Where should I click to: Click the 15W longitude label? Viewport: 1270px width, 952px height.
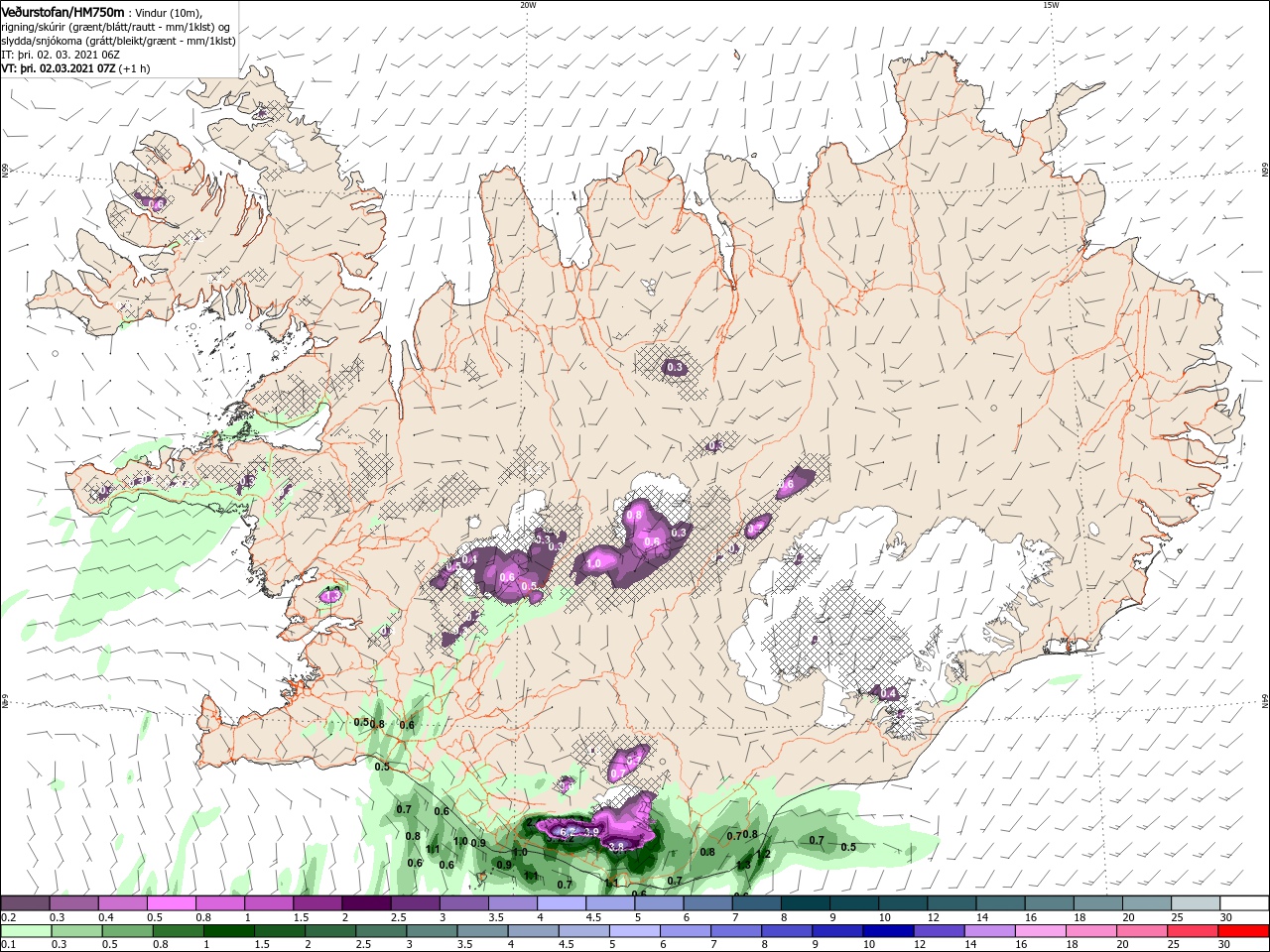1051,5
